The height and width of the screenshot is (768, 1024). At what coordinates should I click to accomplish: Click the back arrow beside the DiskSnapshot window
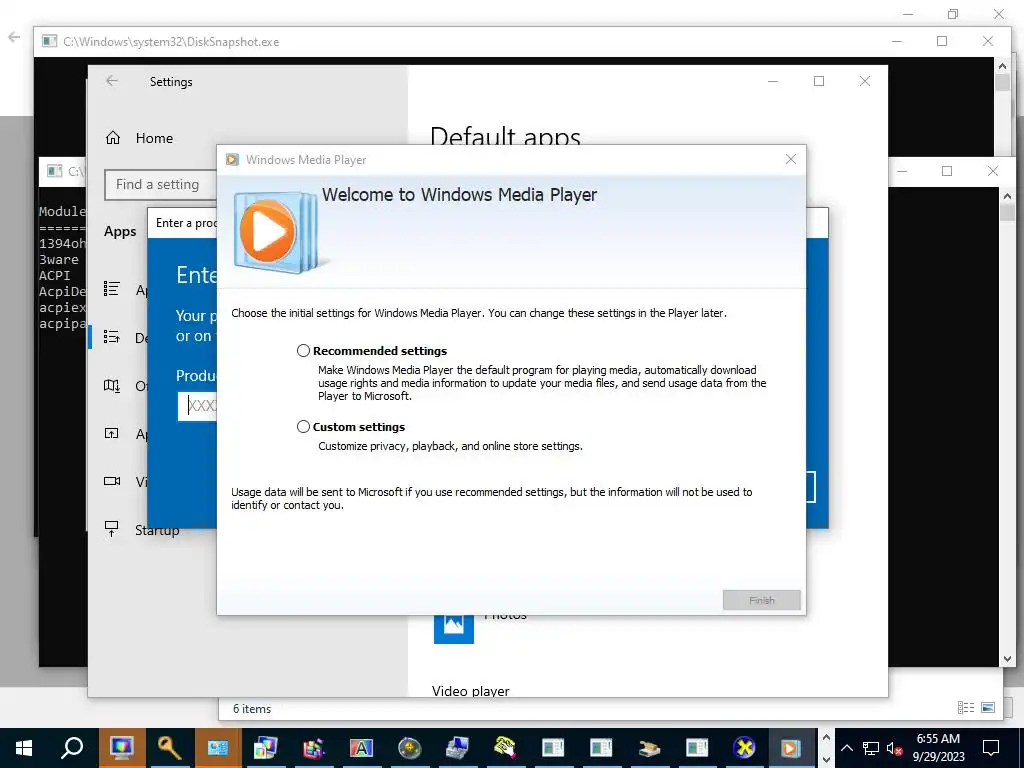14,37
